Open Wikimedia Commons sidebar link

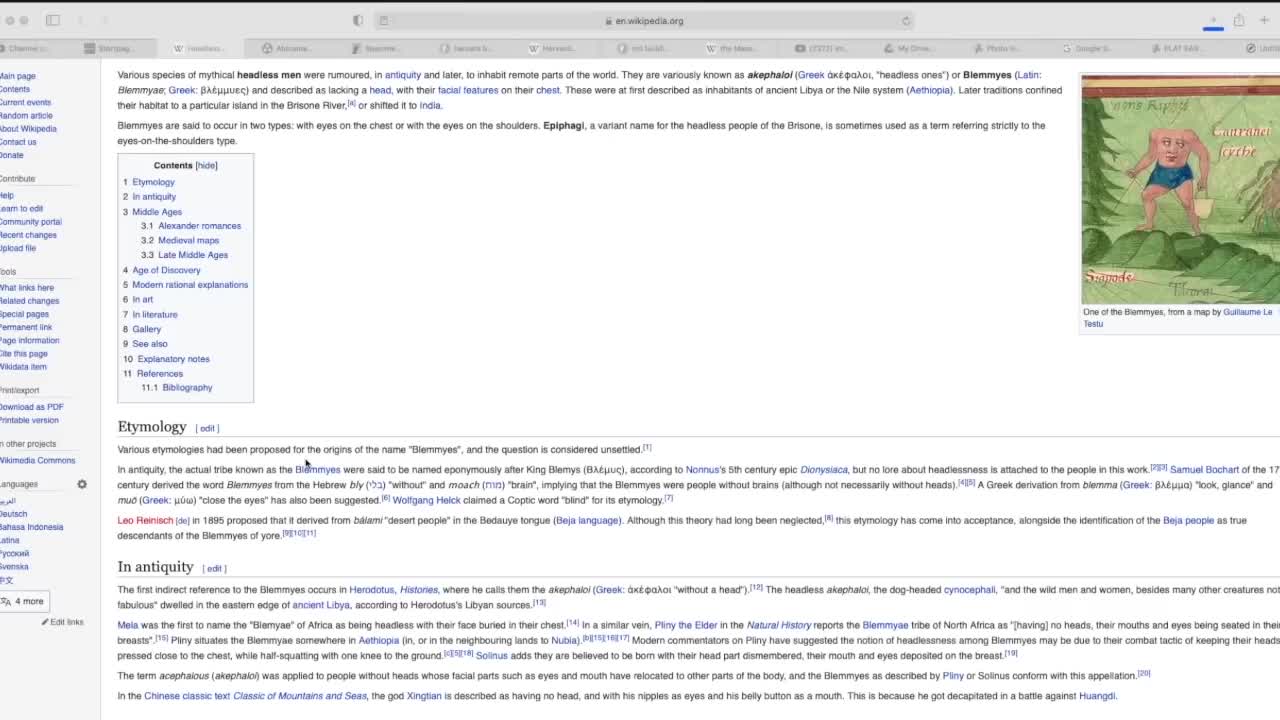37,461
